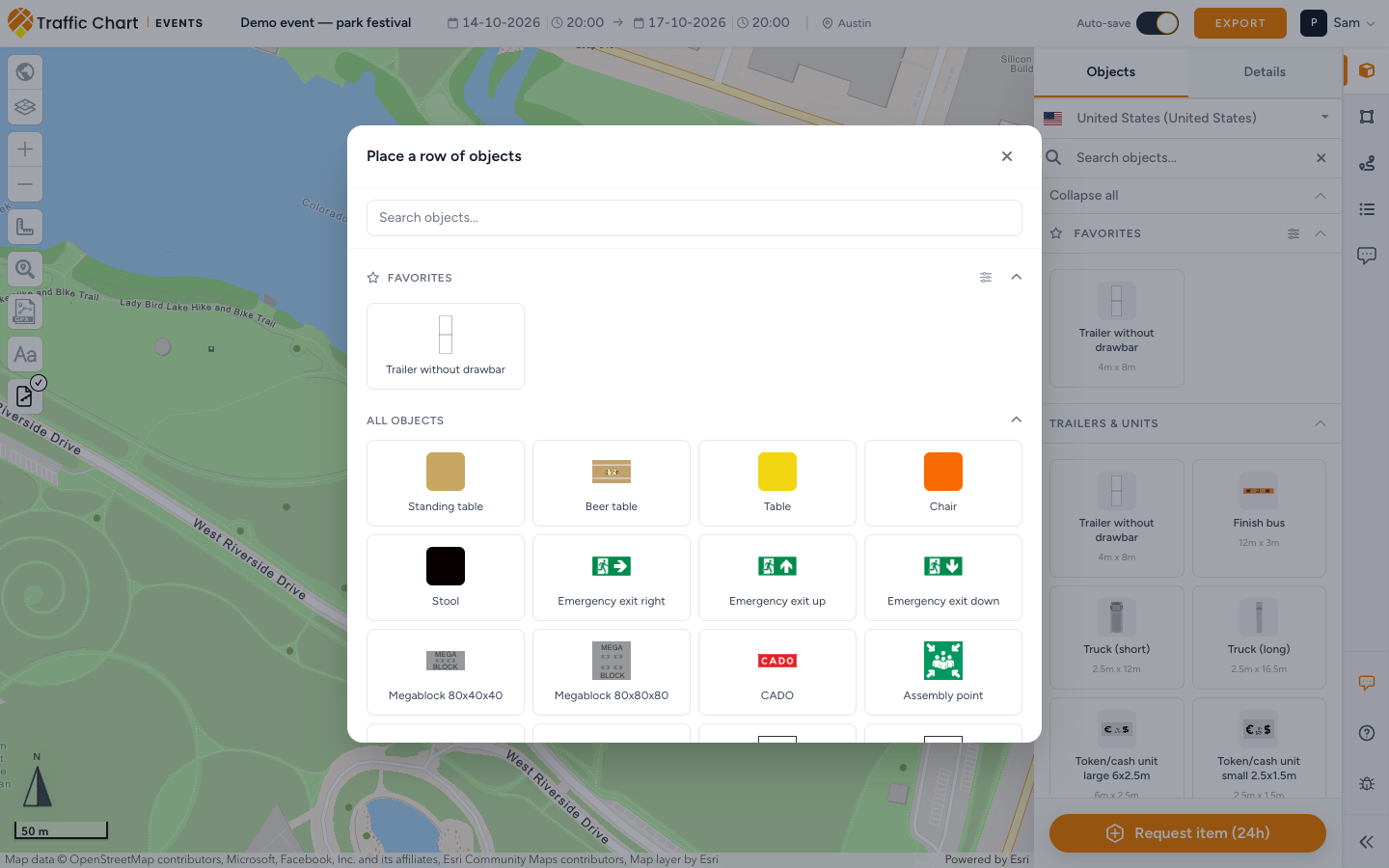Open the Sam user menu

(x=1339, y=23)
